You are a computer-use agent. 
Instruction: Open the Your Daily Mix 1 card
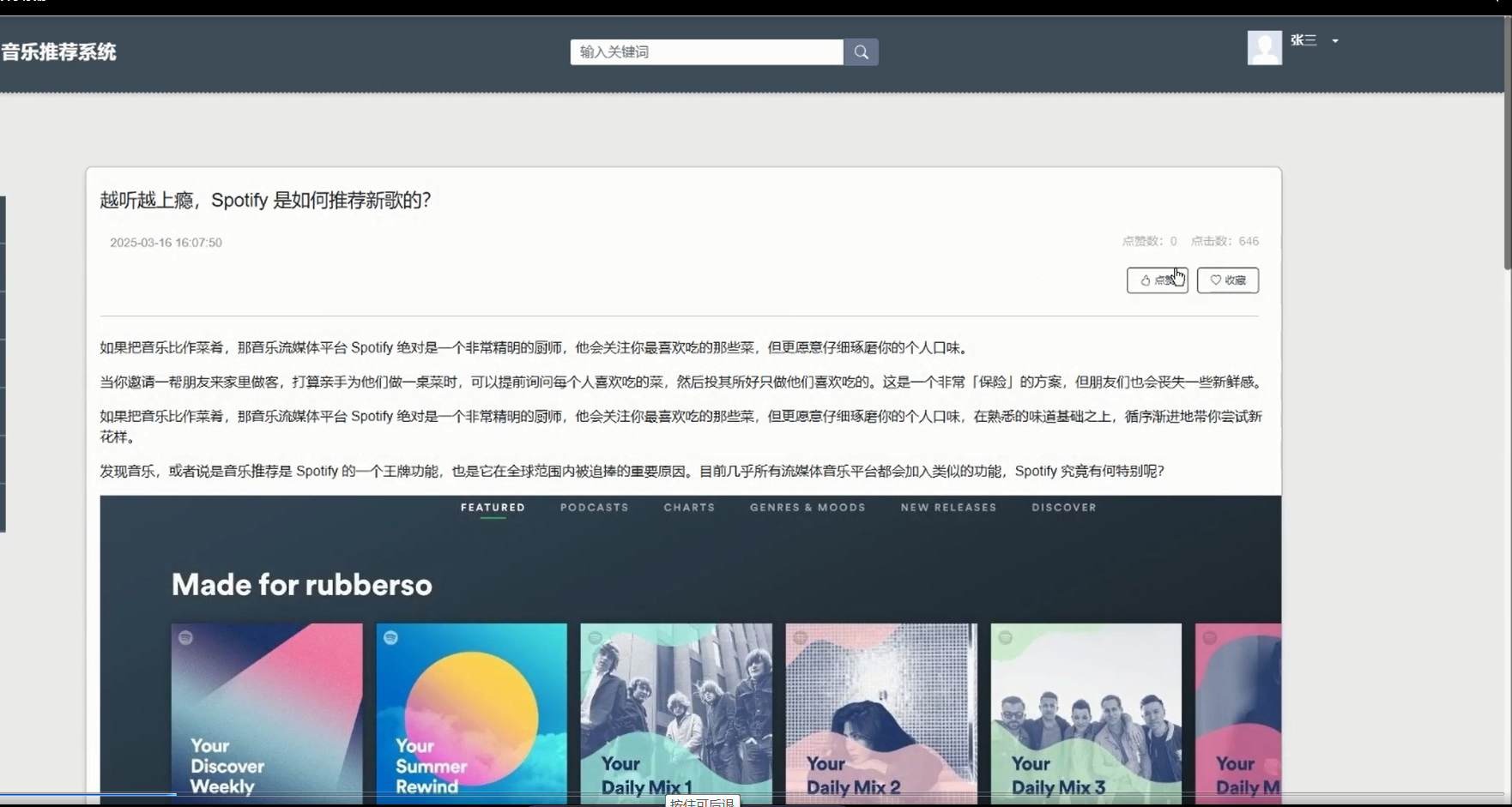pyautogui.click(x=676, y=714)
